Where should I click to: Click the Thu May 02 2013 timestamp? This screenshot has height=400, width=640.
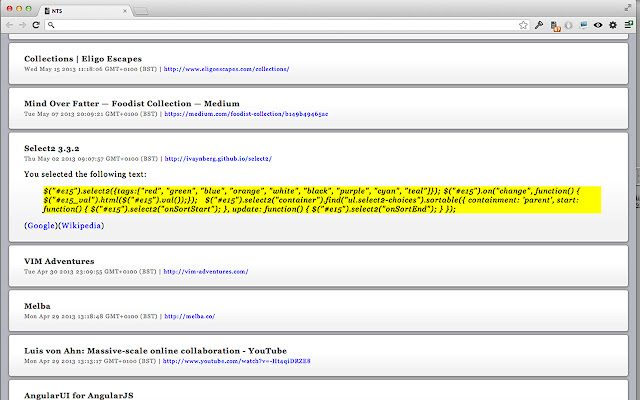coord(91,159)
